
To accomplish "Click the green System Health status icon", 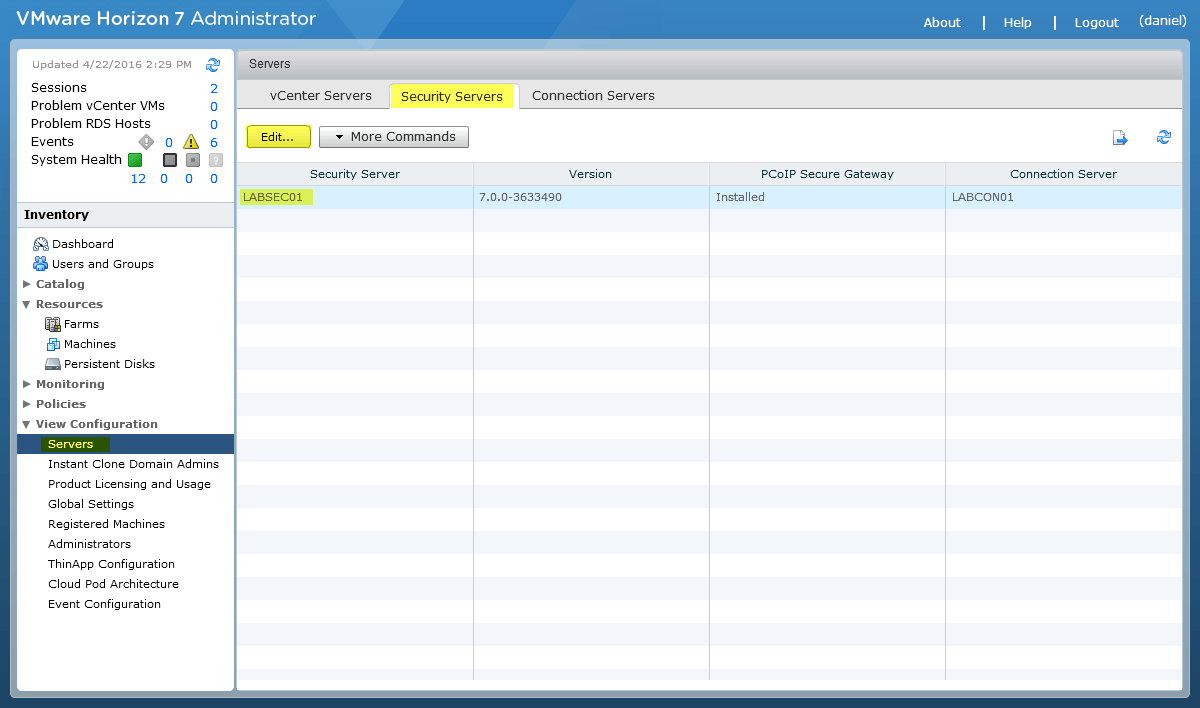I will click(135, 159).
